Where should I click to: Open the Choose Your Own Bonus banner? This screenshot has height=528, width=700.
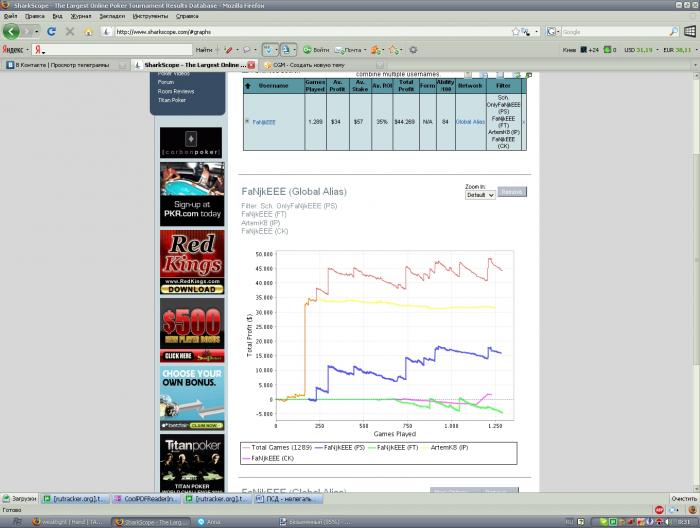192,399
